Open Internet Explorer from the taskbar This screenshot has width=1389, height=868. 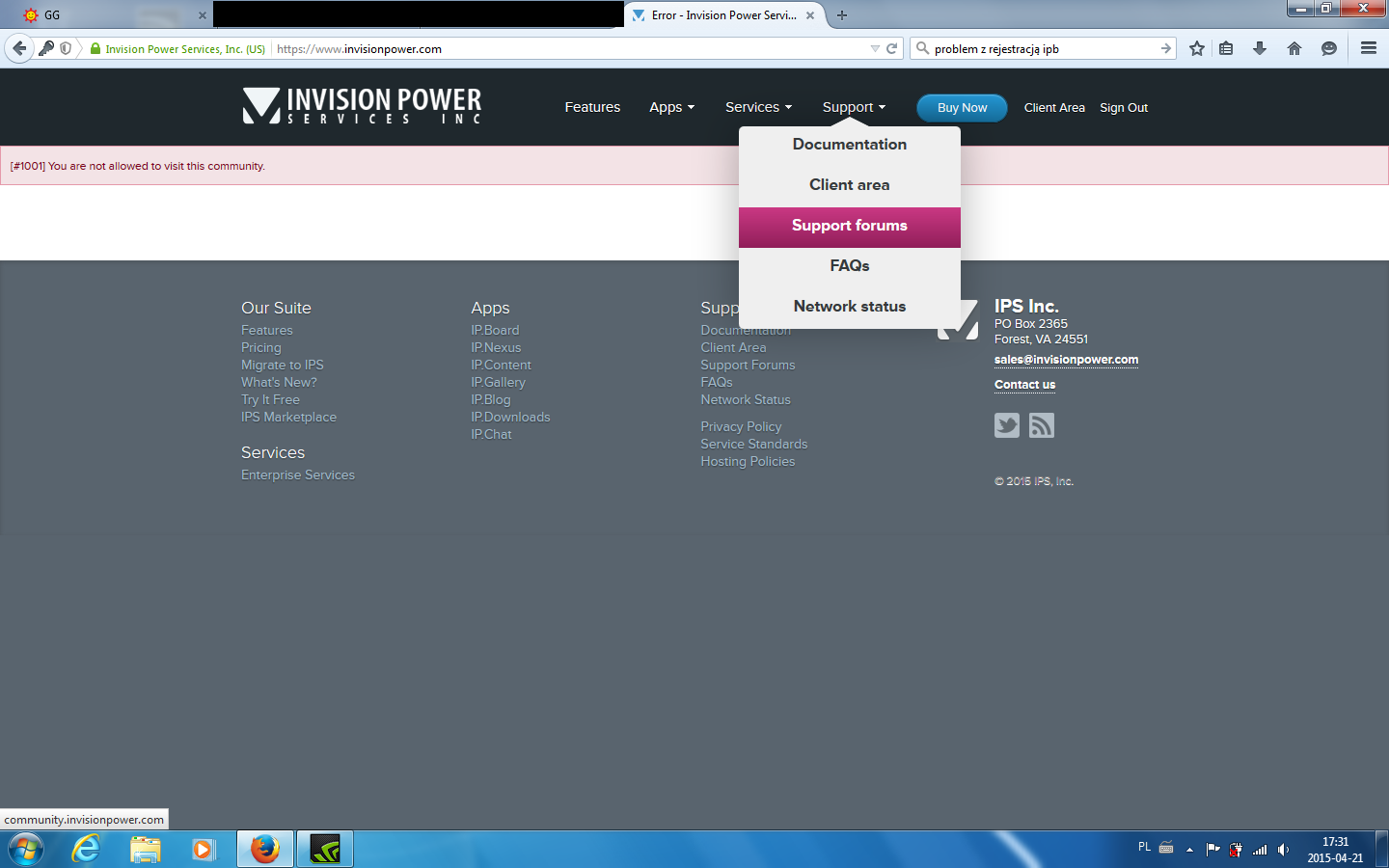point(86,849)
